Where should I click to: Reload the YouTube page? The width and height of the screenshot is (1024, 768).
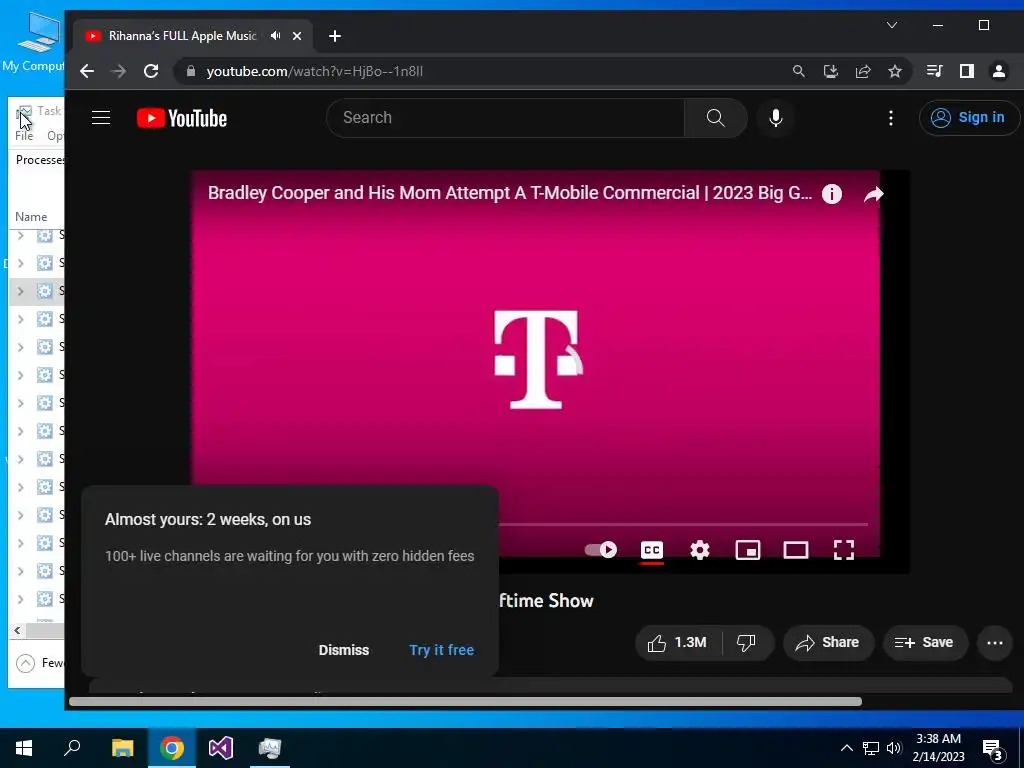coord(151,71)
